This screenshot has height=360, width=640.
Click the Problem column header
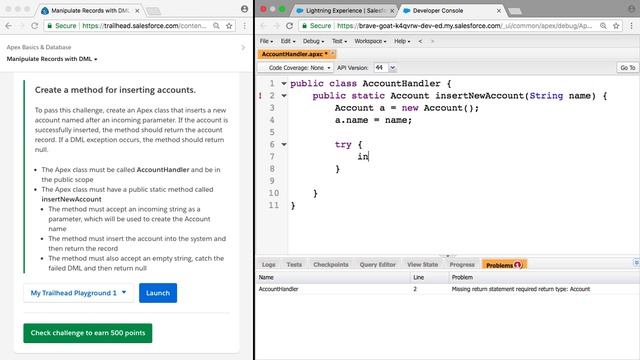click(x=544, y=277)
